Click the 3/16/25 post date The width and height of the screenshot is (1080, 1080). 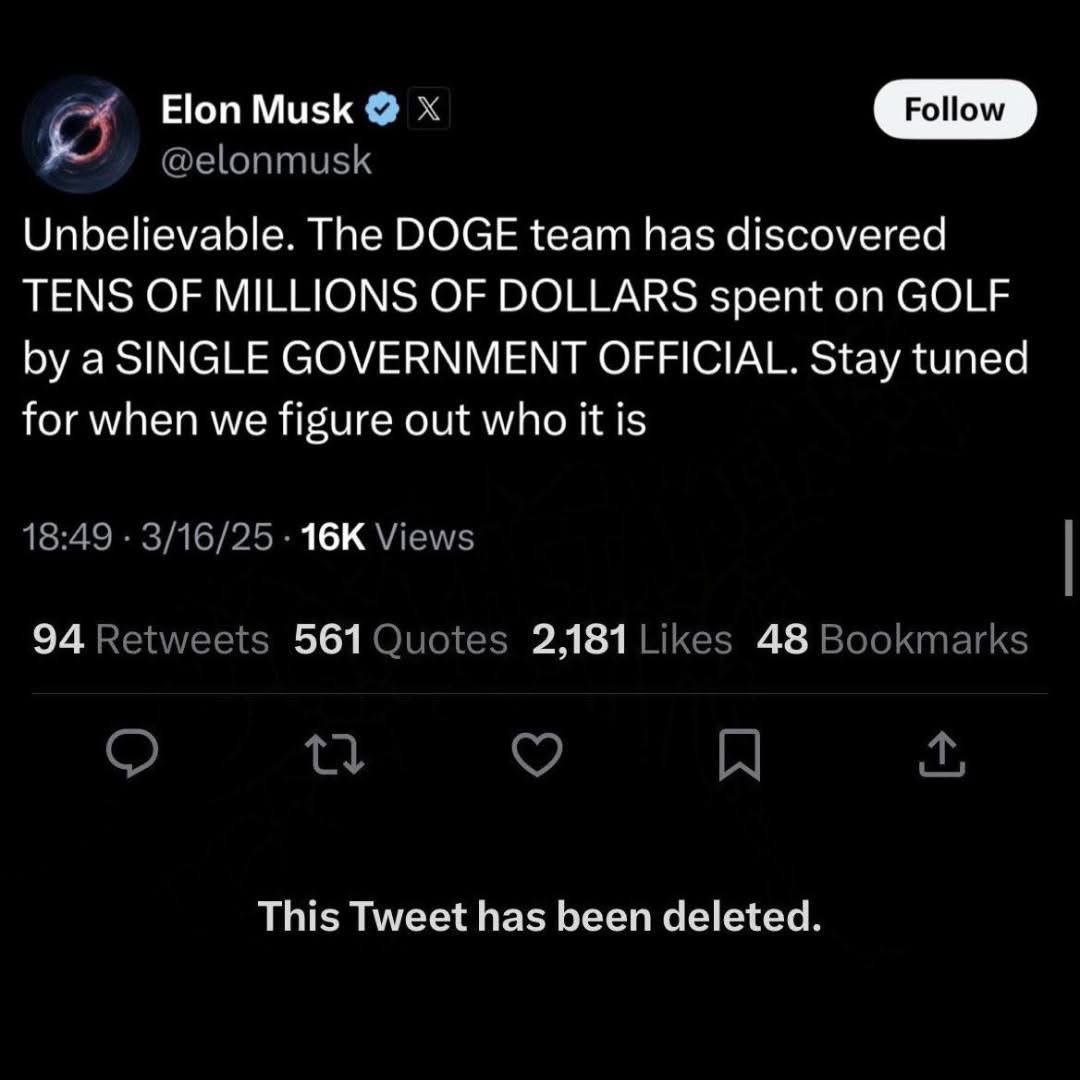coord(207,537)
